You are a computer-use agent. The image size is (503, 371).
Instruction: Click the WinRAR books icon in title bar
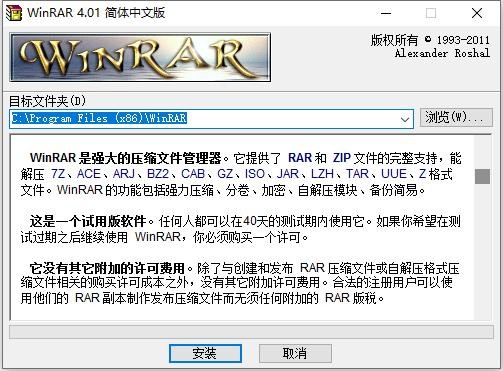click(x=14, y=13)
